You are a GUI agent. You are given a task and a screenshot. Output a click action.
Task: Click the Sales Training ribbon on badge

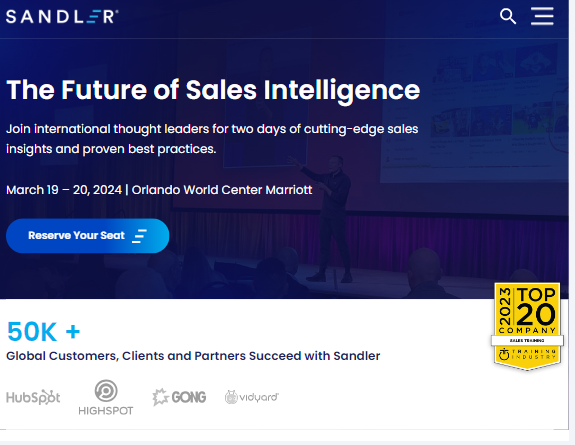point(527,340)
